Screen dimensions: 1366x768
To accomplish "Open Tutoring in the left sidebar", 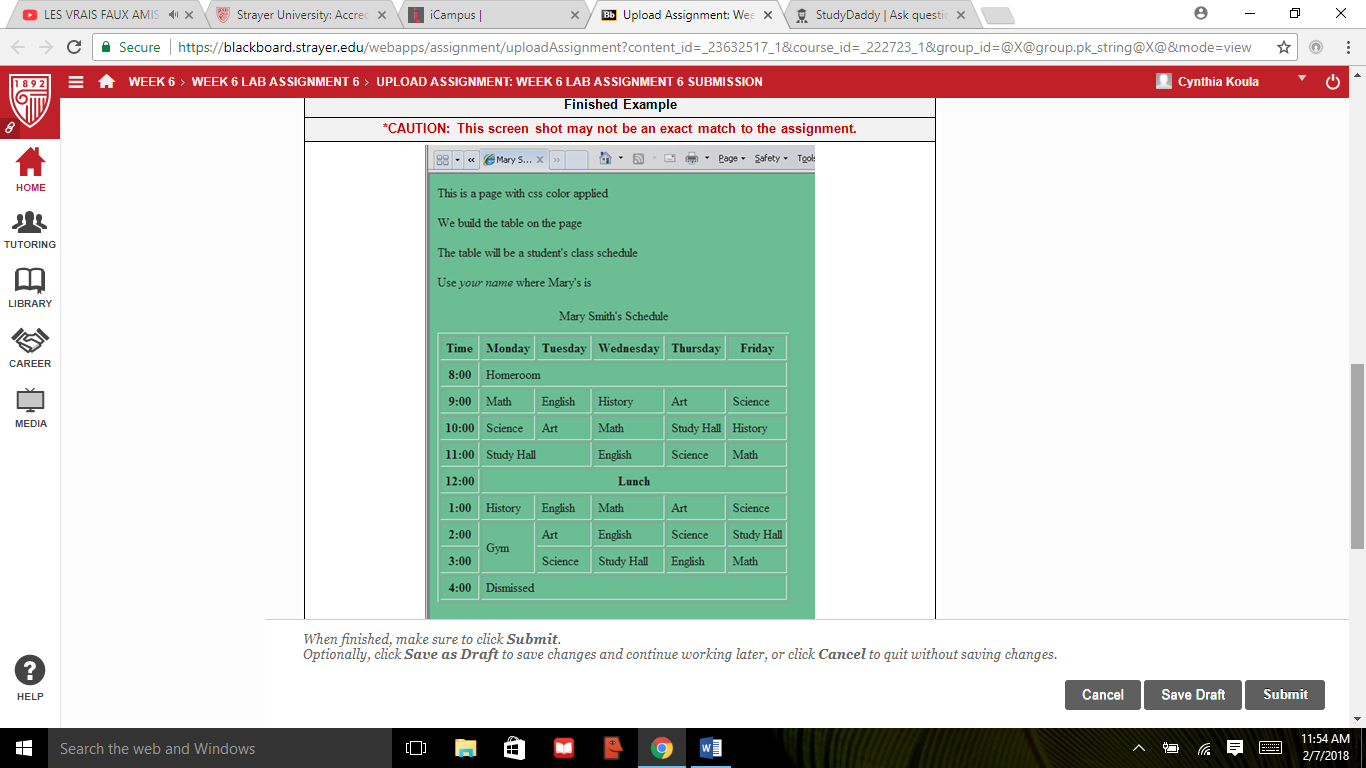I will coord(30,230).
